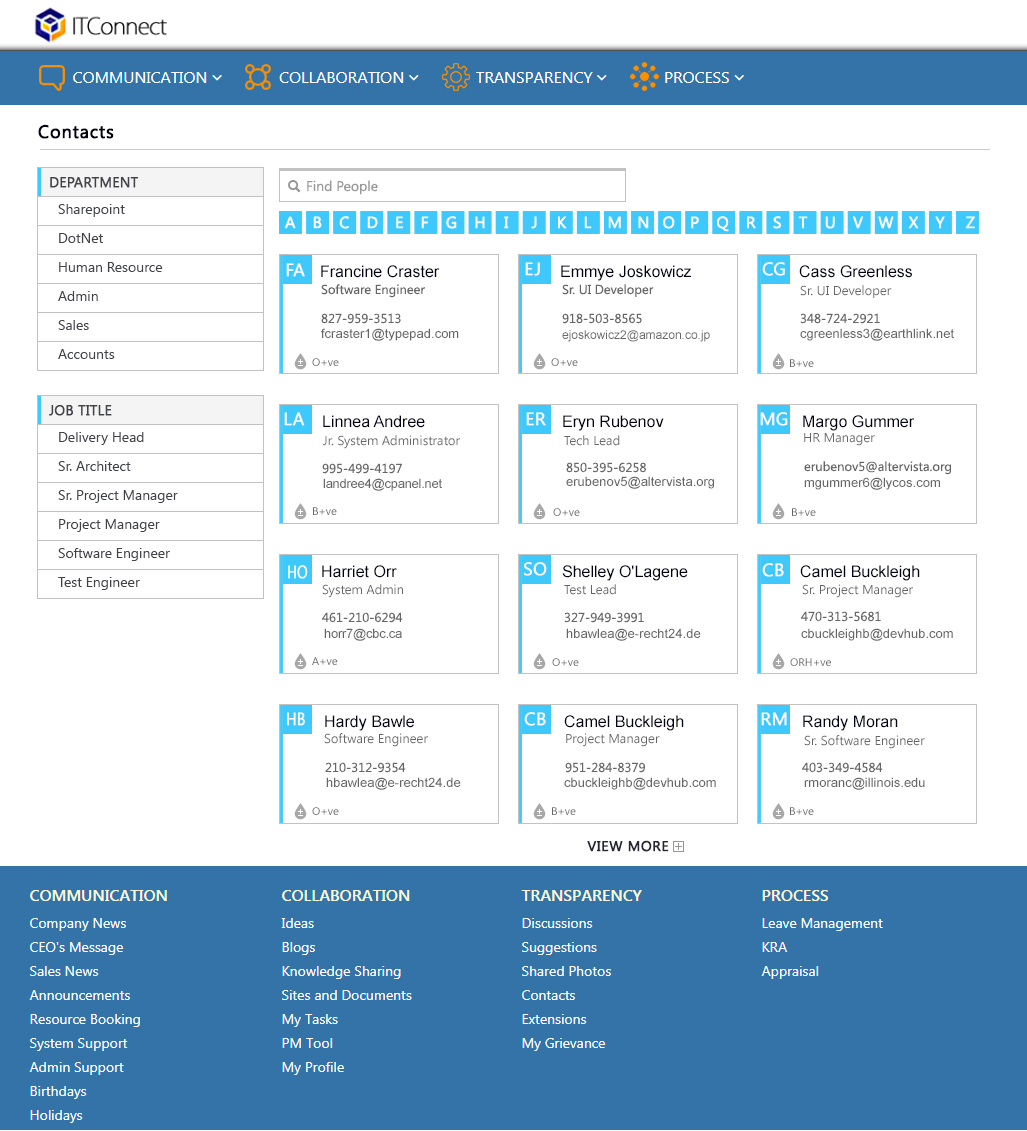
Task: Choose the Admin department
Action: click(x=151, y=296)
